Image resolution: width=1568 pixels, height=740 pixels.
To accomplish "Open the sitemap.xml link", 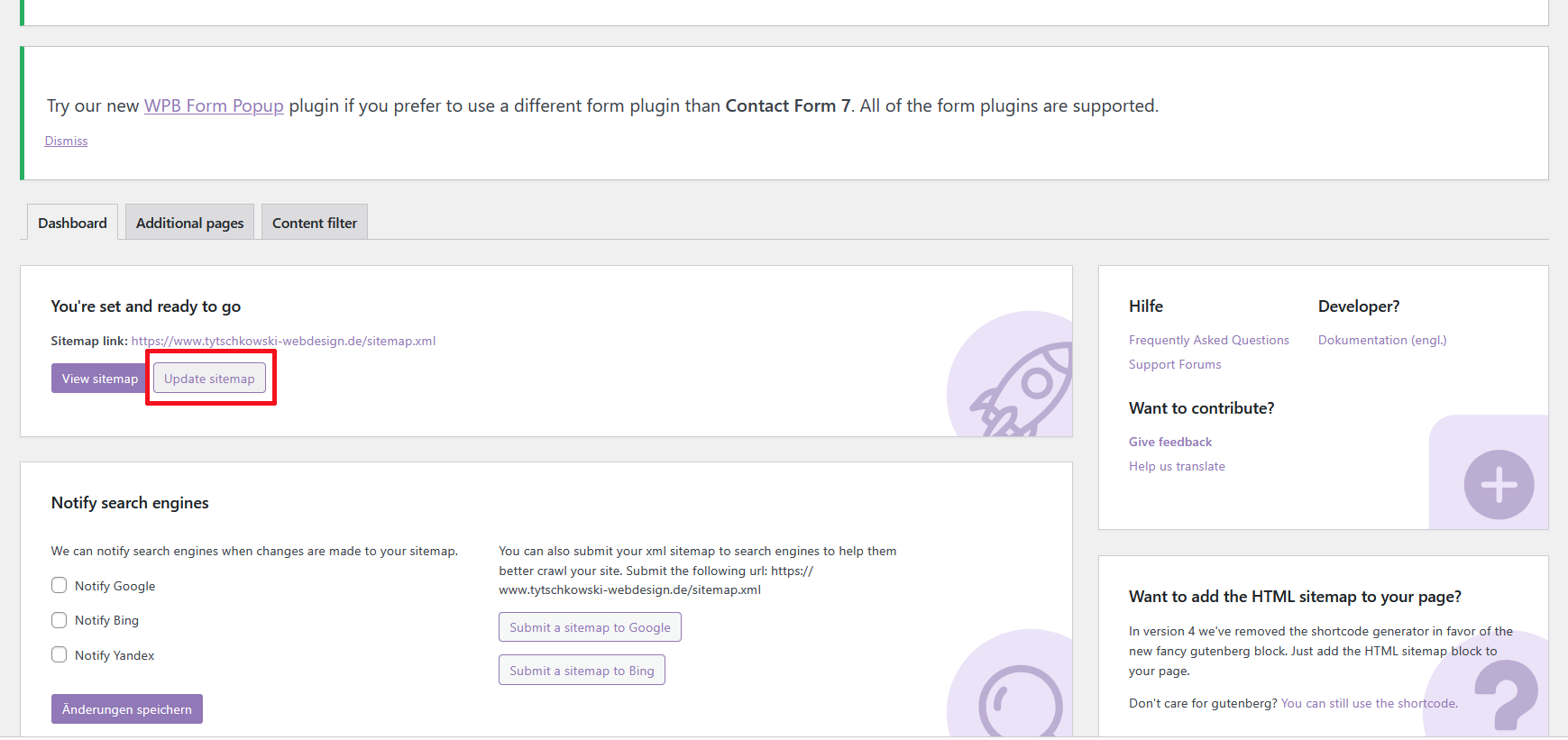I will coord(283,341).
